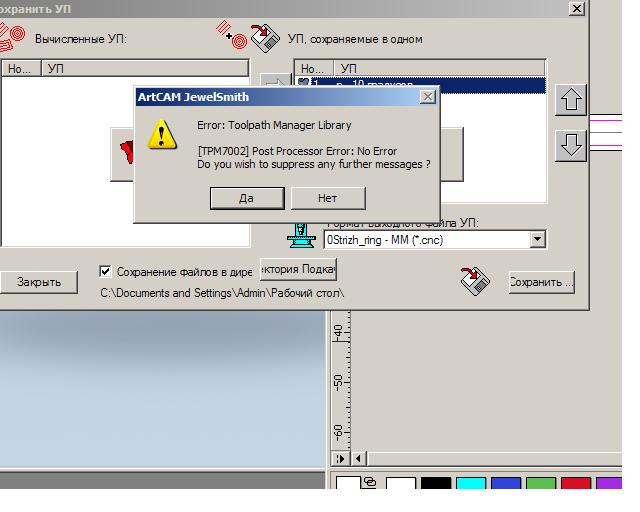Click the Сохранить ... button
This screenshot has height=512, width=640.
[x=542, y=282]
